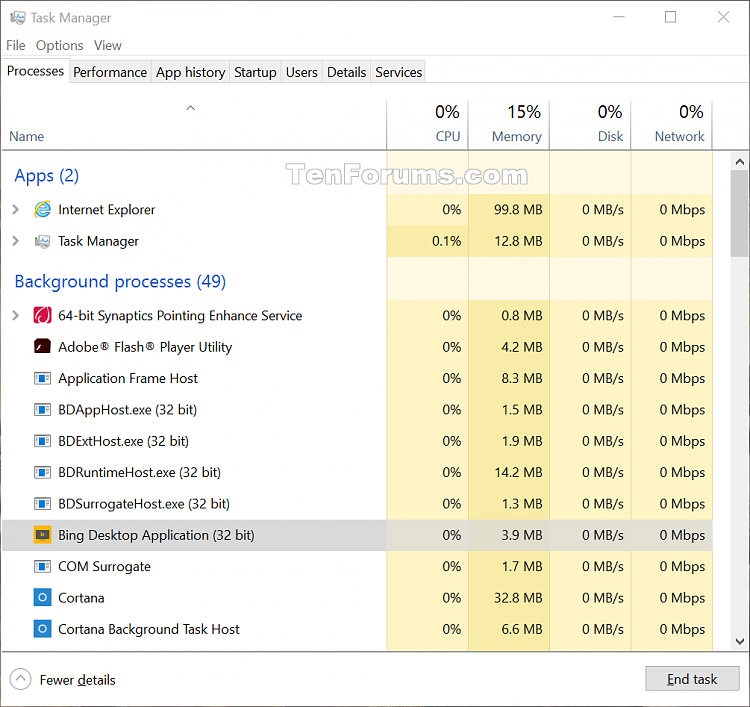Viewport: 750px width, 707px height.
Task: Go to the Details tab
Action: pos(346,72)
